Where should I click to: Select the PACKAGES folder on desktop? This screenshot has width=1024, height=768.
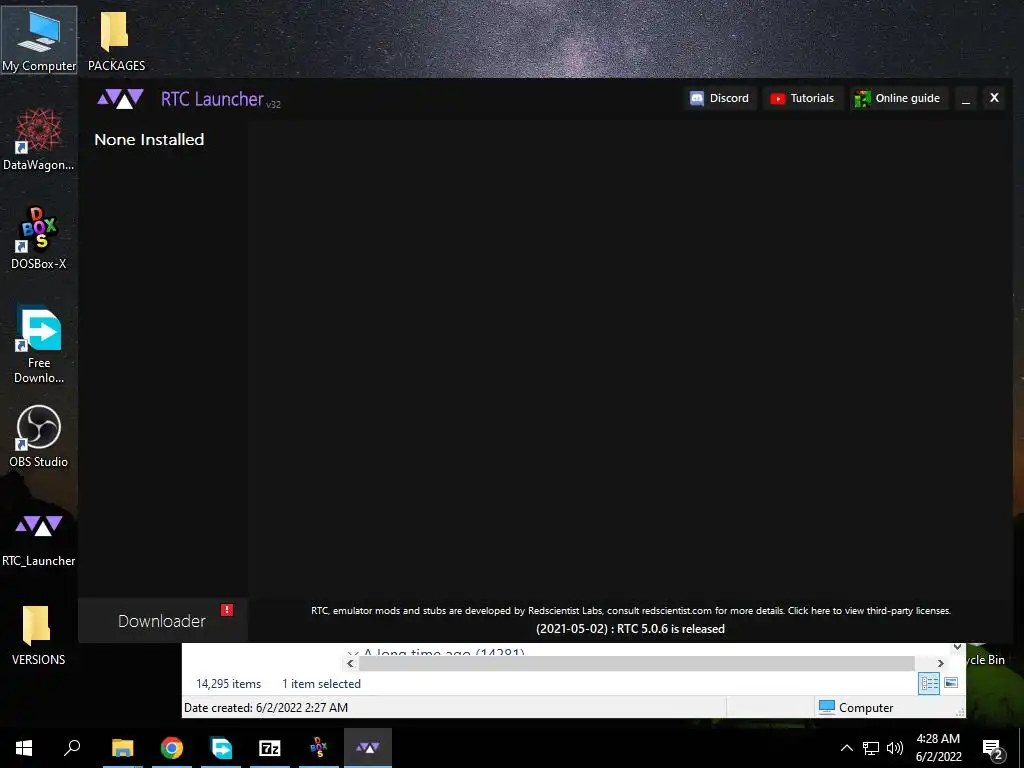tap(116, 40)
